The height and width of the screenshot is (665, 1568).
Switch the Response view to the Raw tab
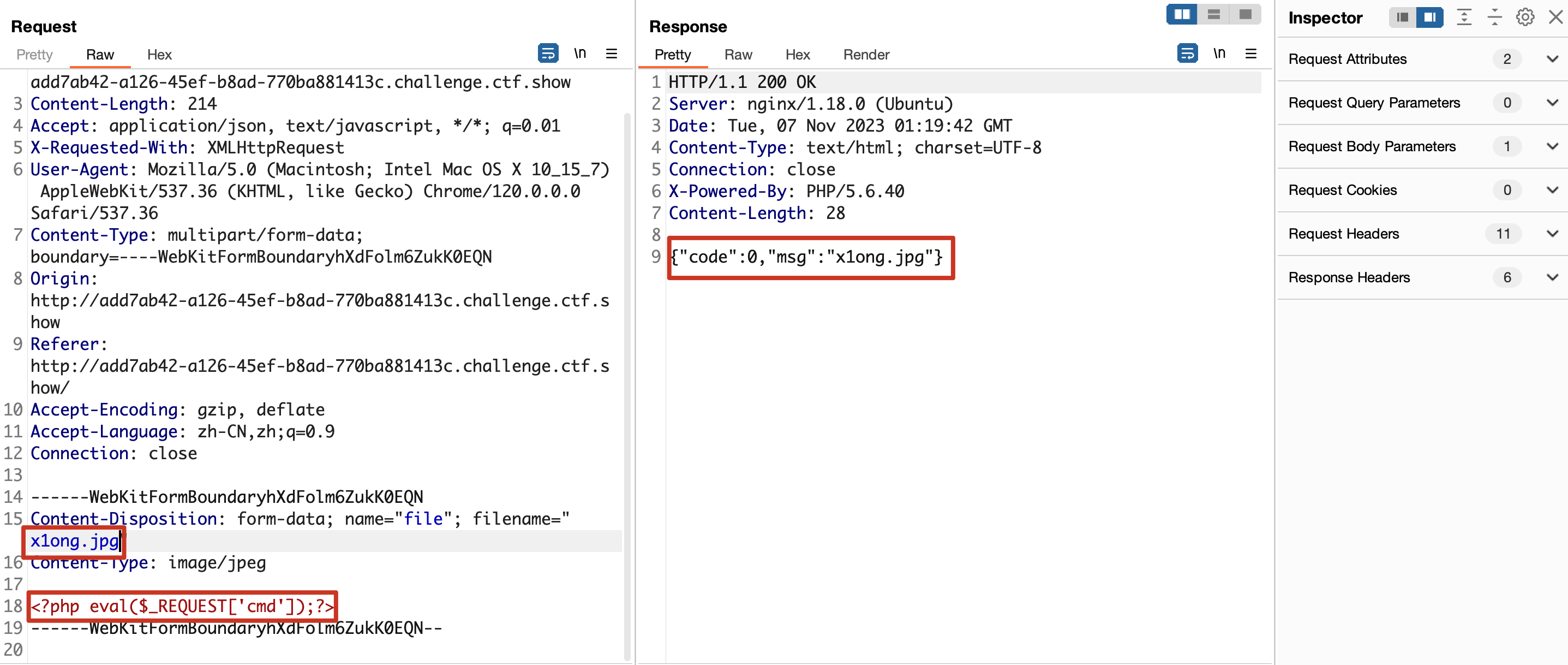[738, 55]
